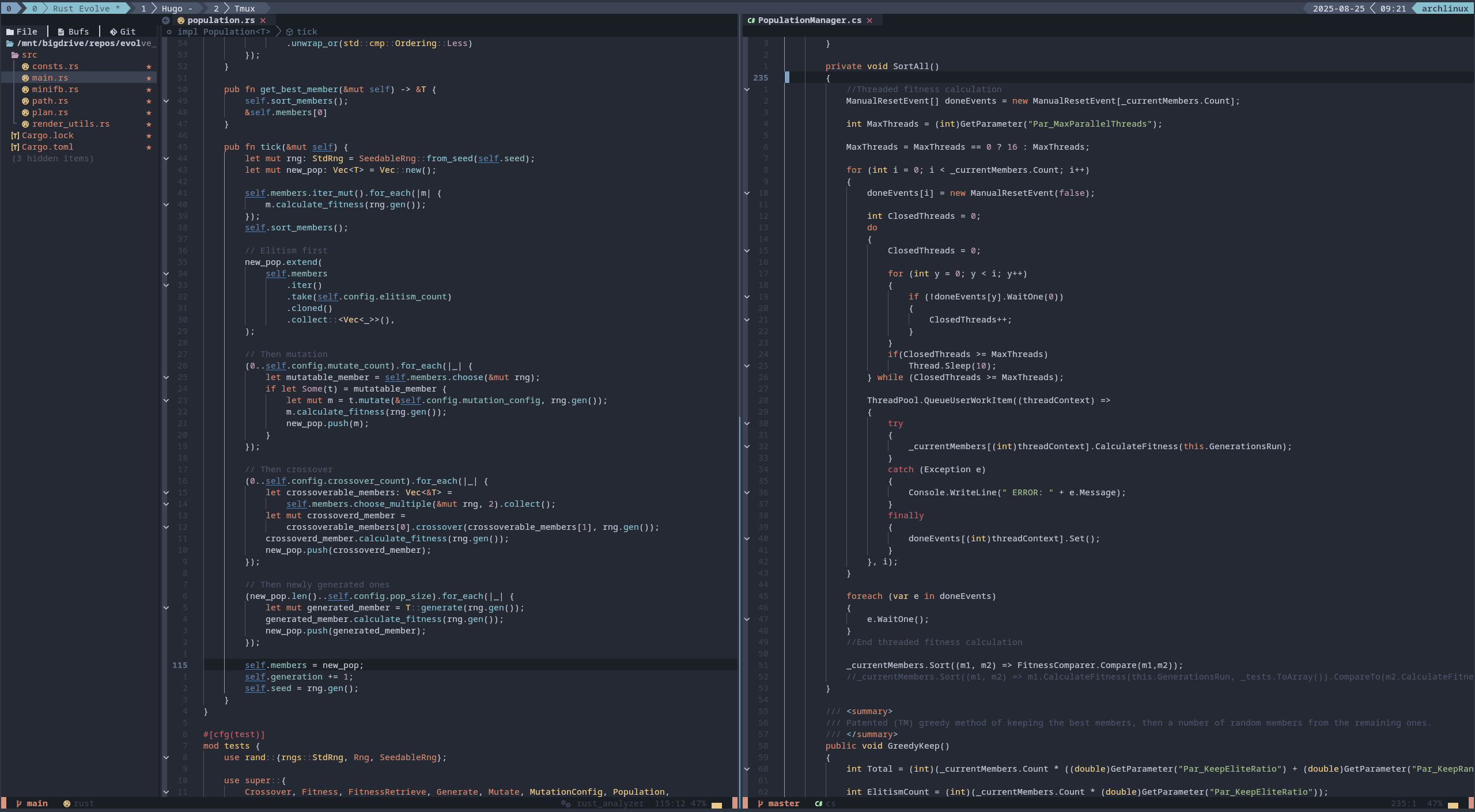This screenshot has width=1475, height=812.
Task: Fold the tick function via gutter chevron
Action: click(x=166, y=158)
